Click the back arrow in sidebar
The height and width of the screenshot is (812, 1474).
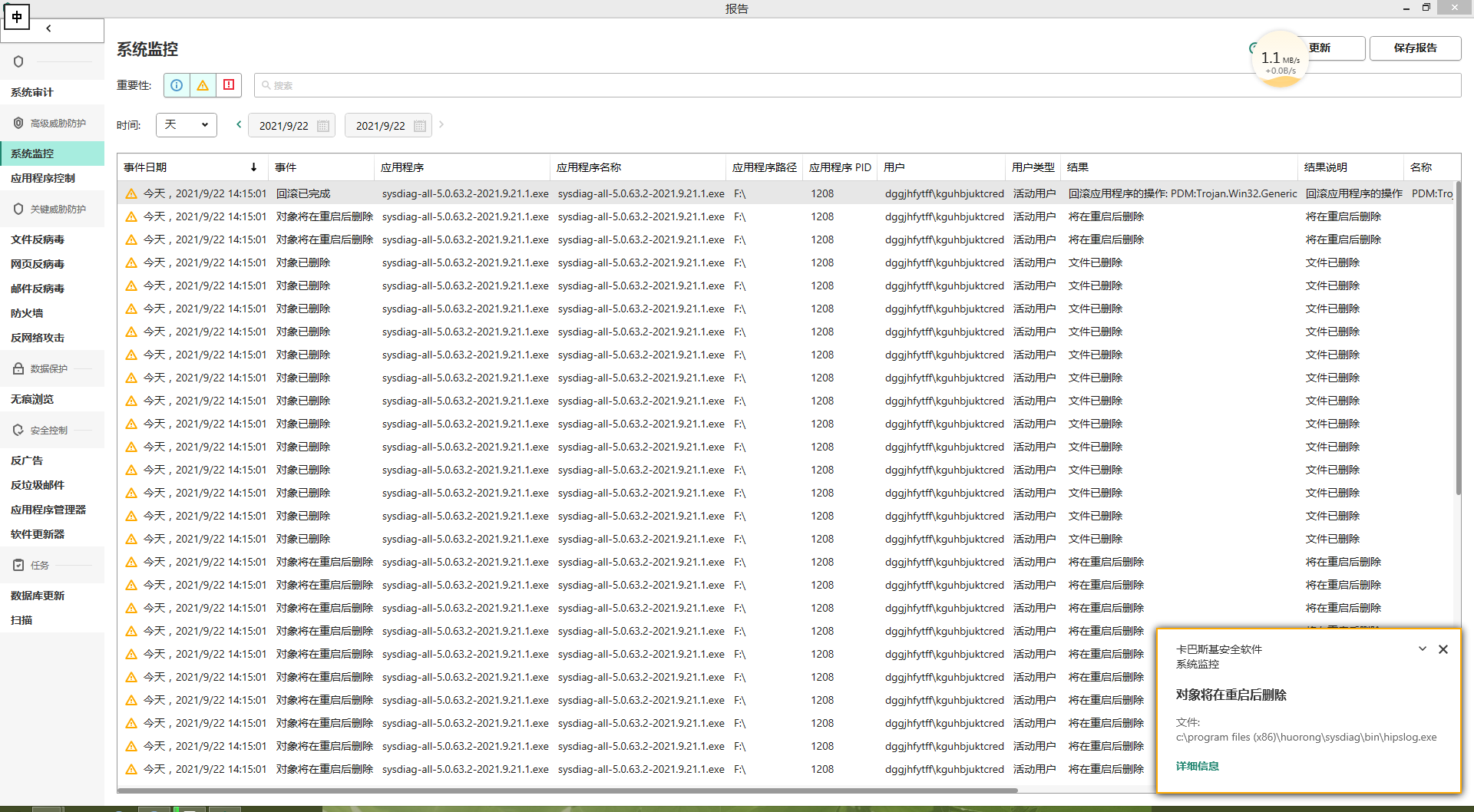48,28
